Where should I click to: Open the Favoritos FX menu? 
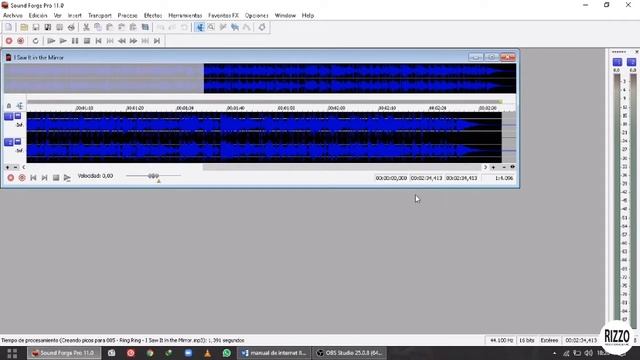[223, 16]
